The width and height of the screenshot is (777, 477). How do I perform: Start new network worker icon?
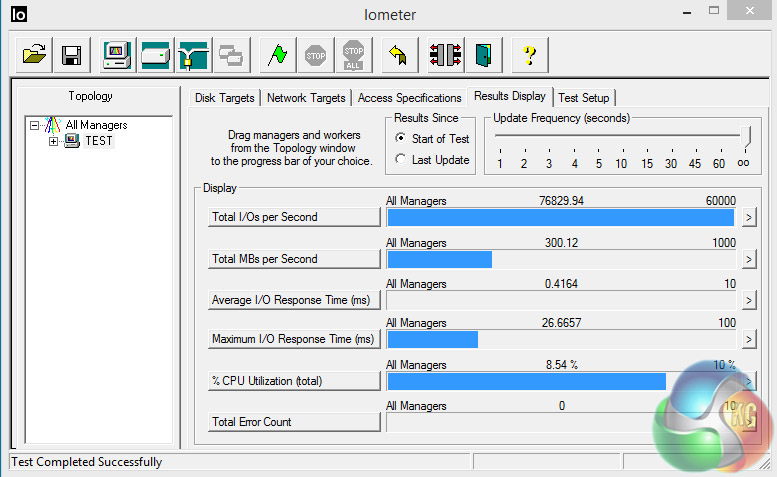(193, 55)
